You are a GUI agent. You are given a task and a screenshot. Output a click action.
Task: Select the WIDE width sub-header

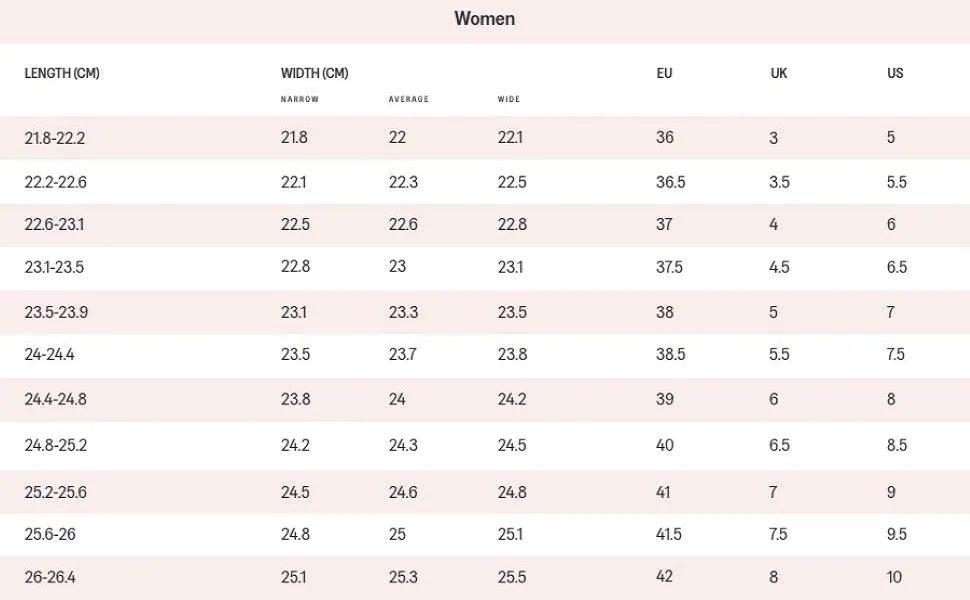pos(509,99)
